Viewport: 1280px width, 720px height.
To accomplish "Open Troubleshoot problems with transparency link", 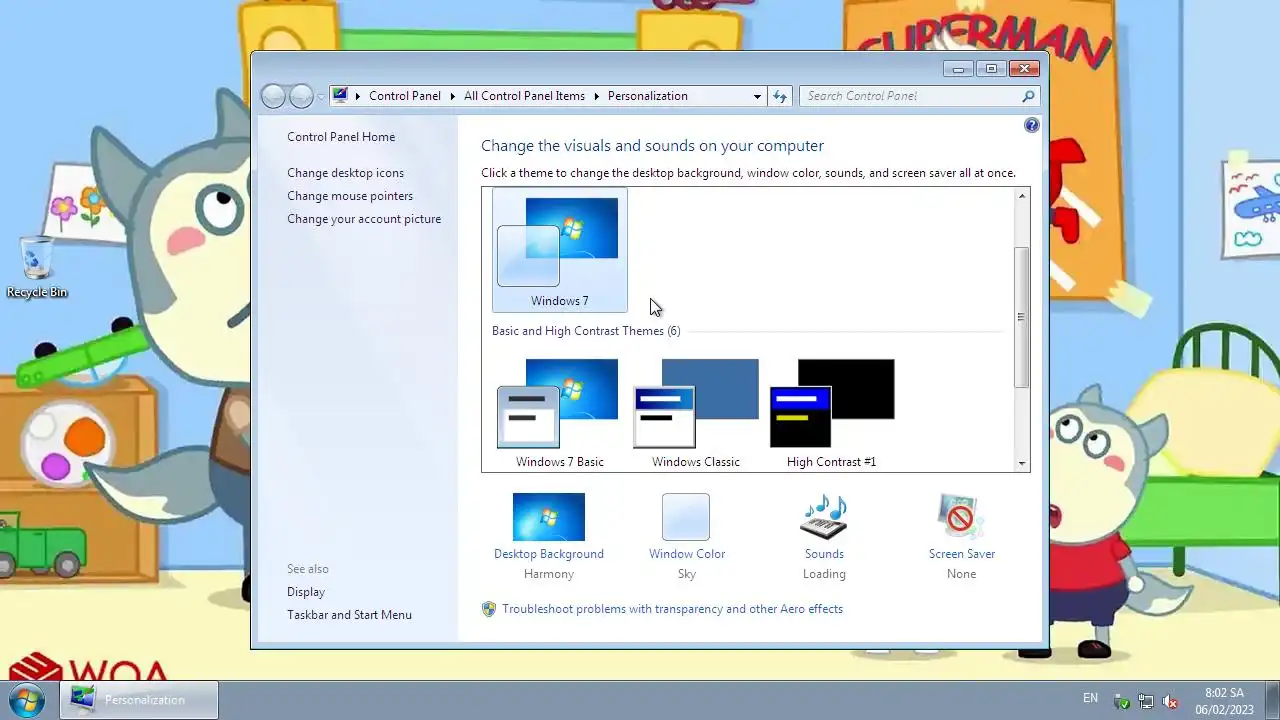I will [x=672, y=609].
